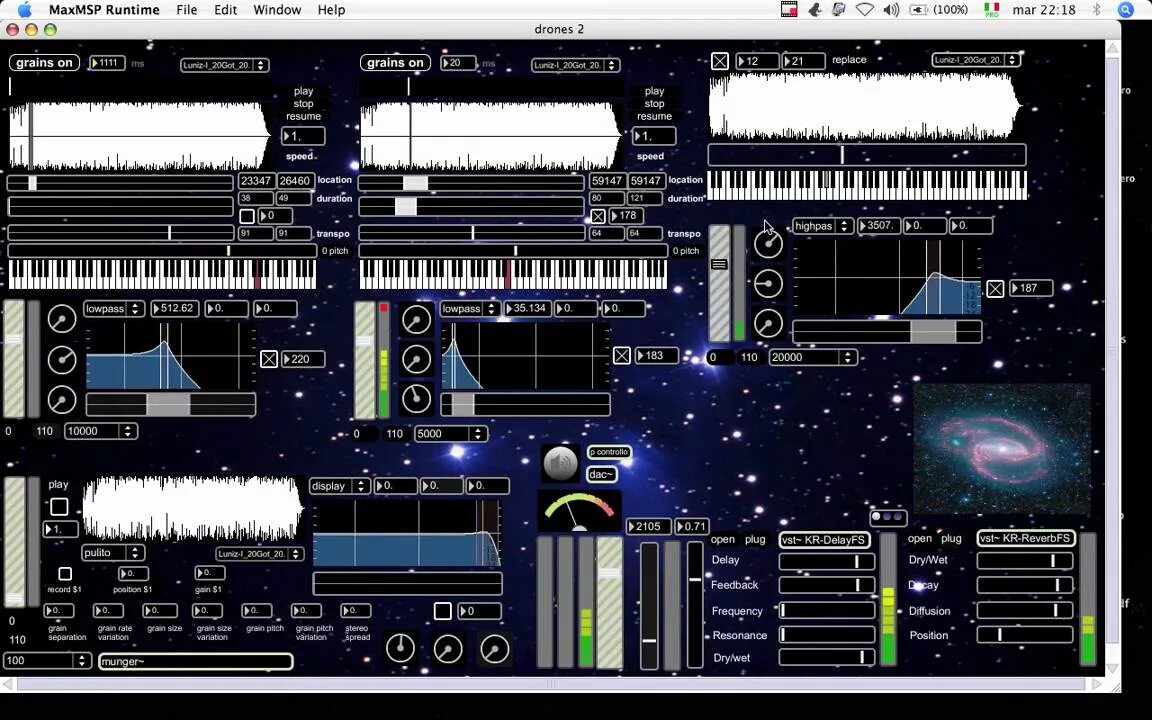The height and width of the screenshot is (720, 1152).
Task: Toggle the checkbox next to value 187
Action: point(995,289)
